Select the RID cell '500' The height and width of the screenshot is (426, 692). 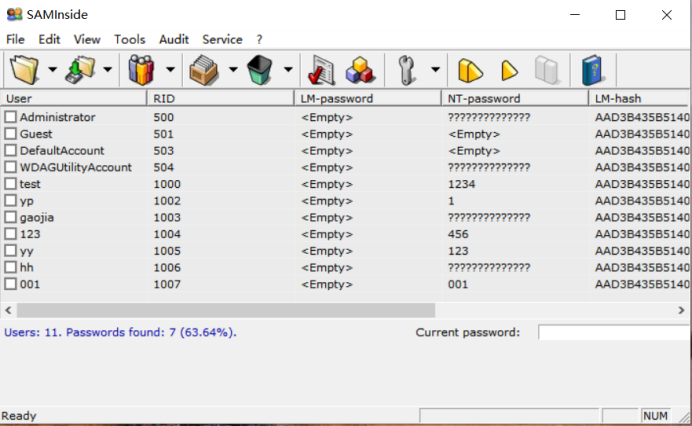164,117
